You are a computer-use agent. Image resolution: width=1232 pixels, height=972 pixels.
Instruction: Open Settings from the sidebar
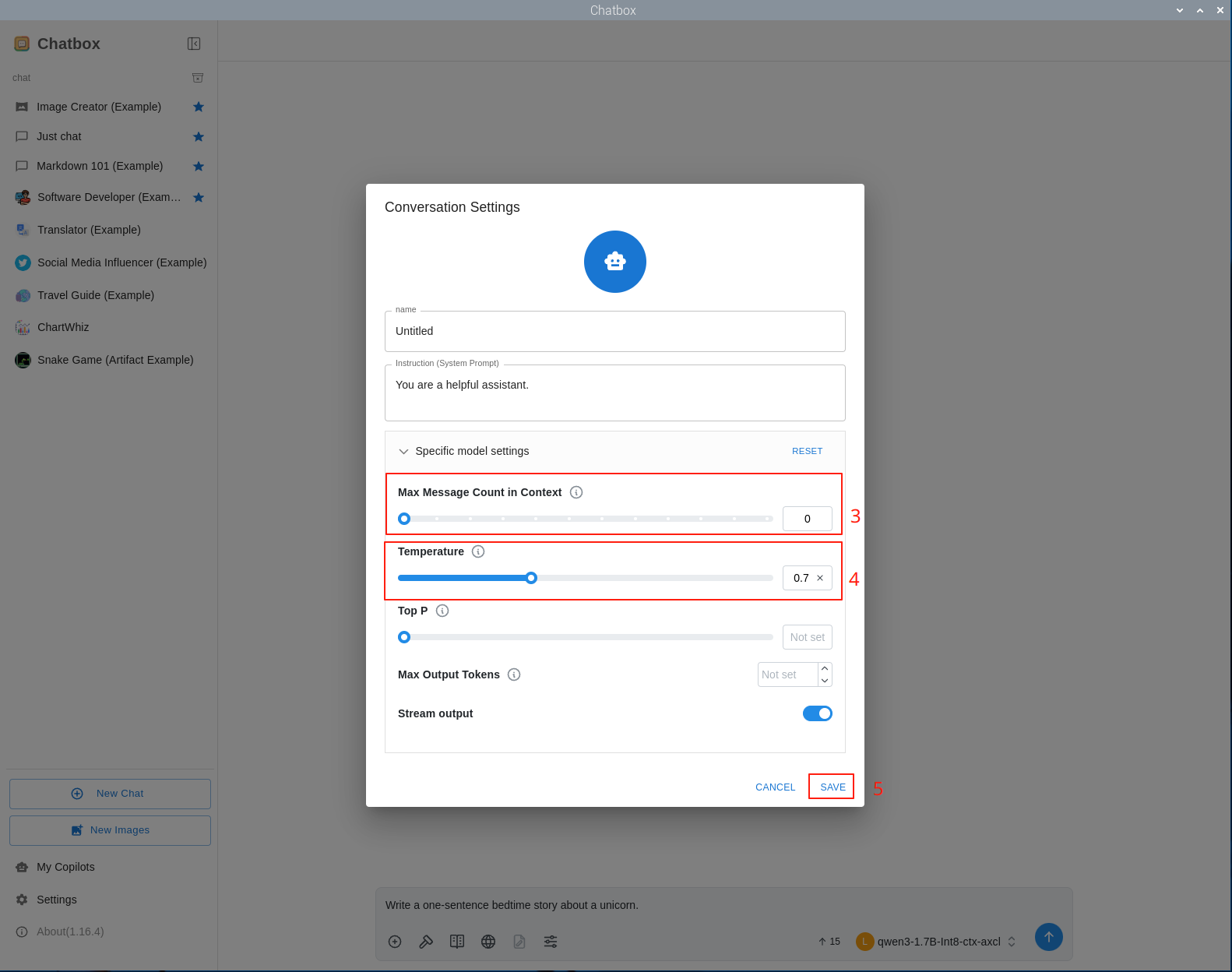56,900
